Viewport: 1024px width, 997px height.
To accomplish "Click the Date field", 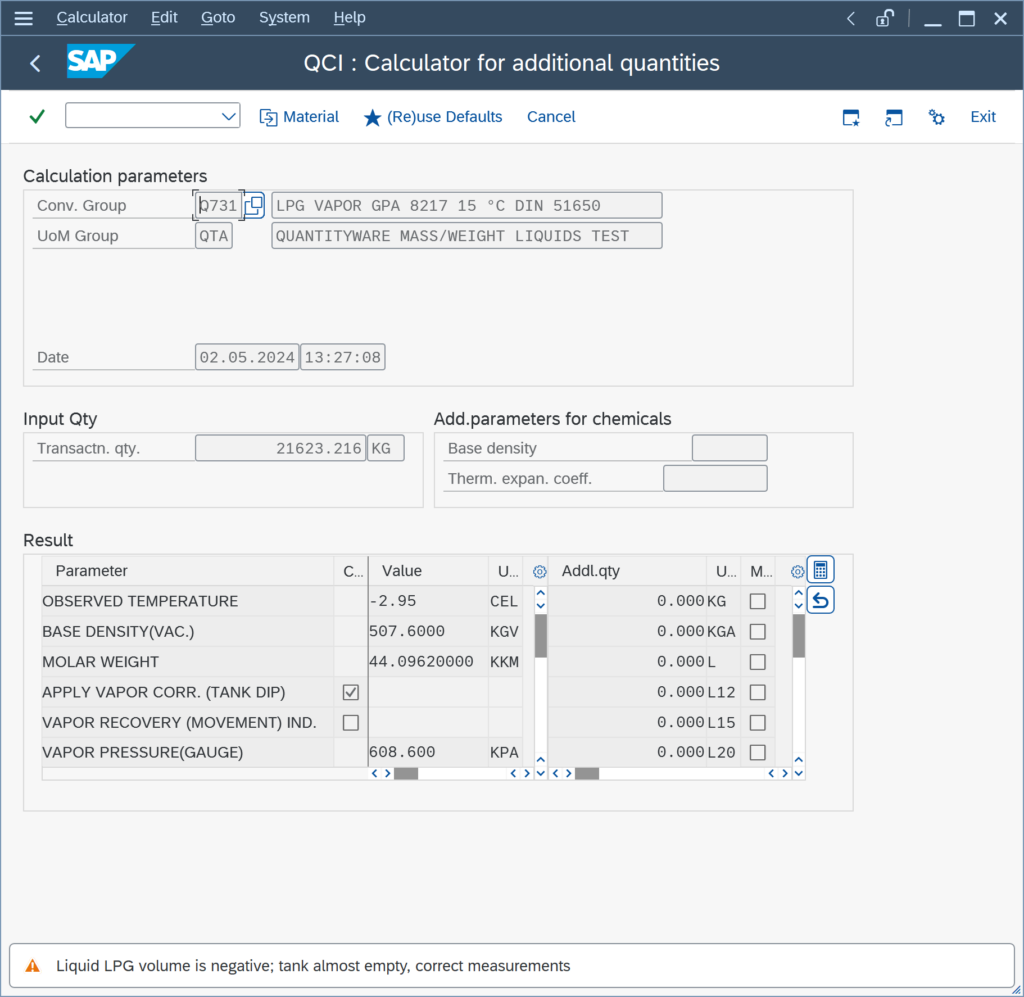I will coord(247,357).
